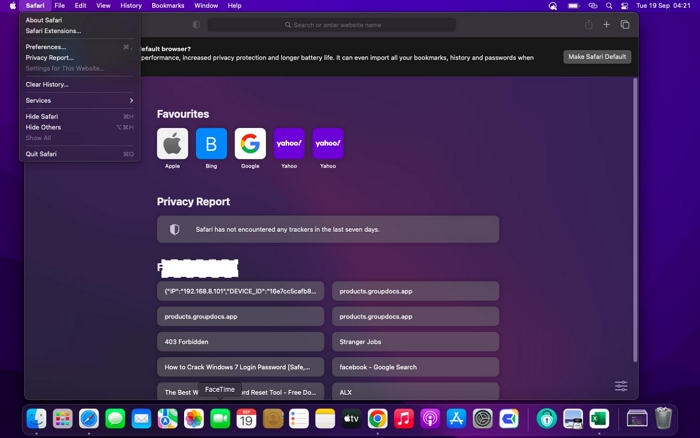Click Spotlight search icon in menu bar
Image resolution: width=700 pixels, height=438 pixels.
pyautogui.click(x=609, y=6)
